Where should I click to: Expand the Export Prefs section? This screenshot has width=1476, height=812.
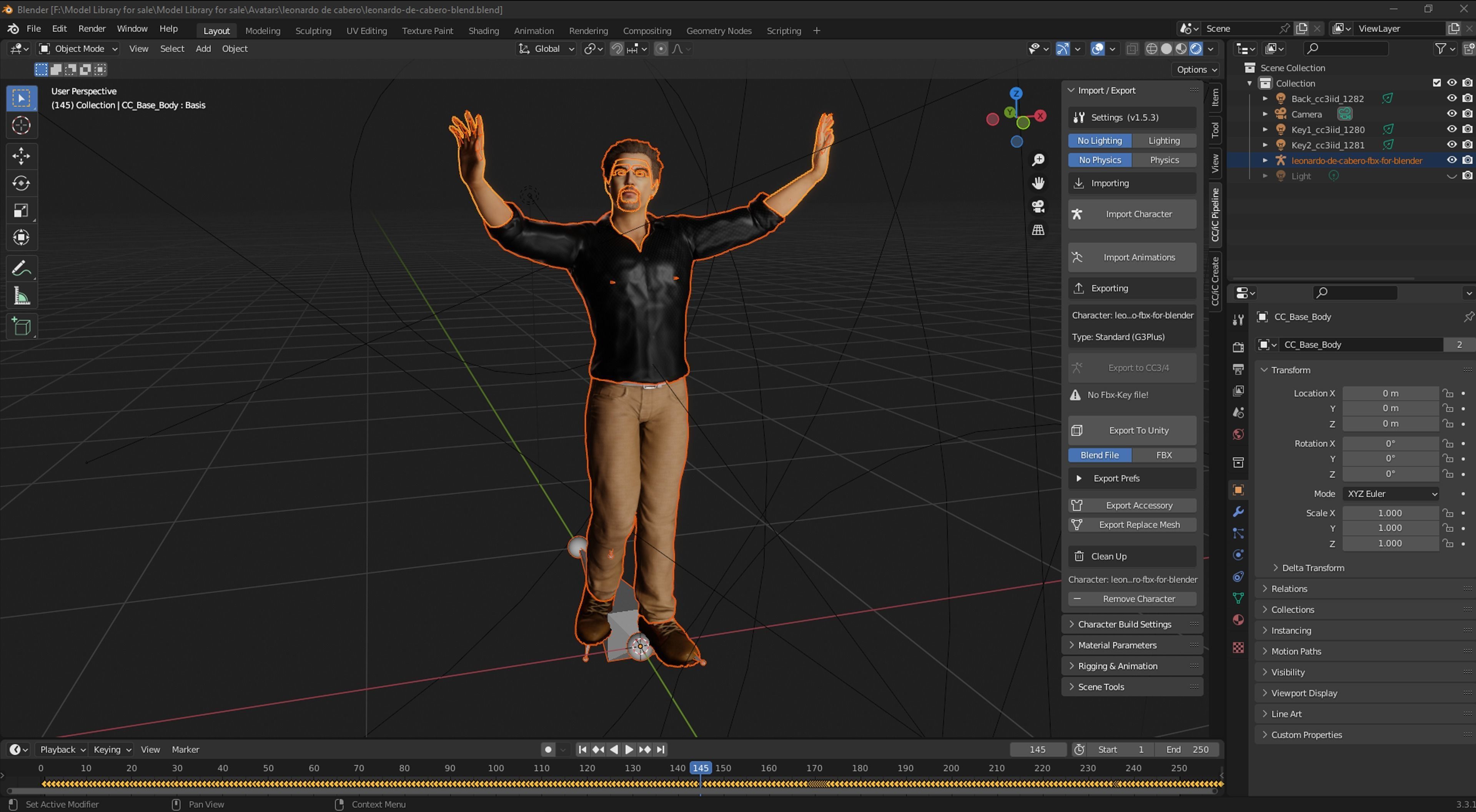[x=1132, y=479]
